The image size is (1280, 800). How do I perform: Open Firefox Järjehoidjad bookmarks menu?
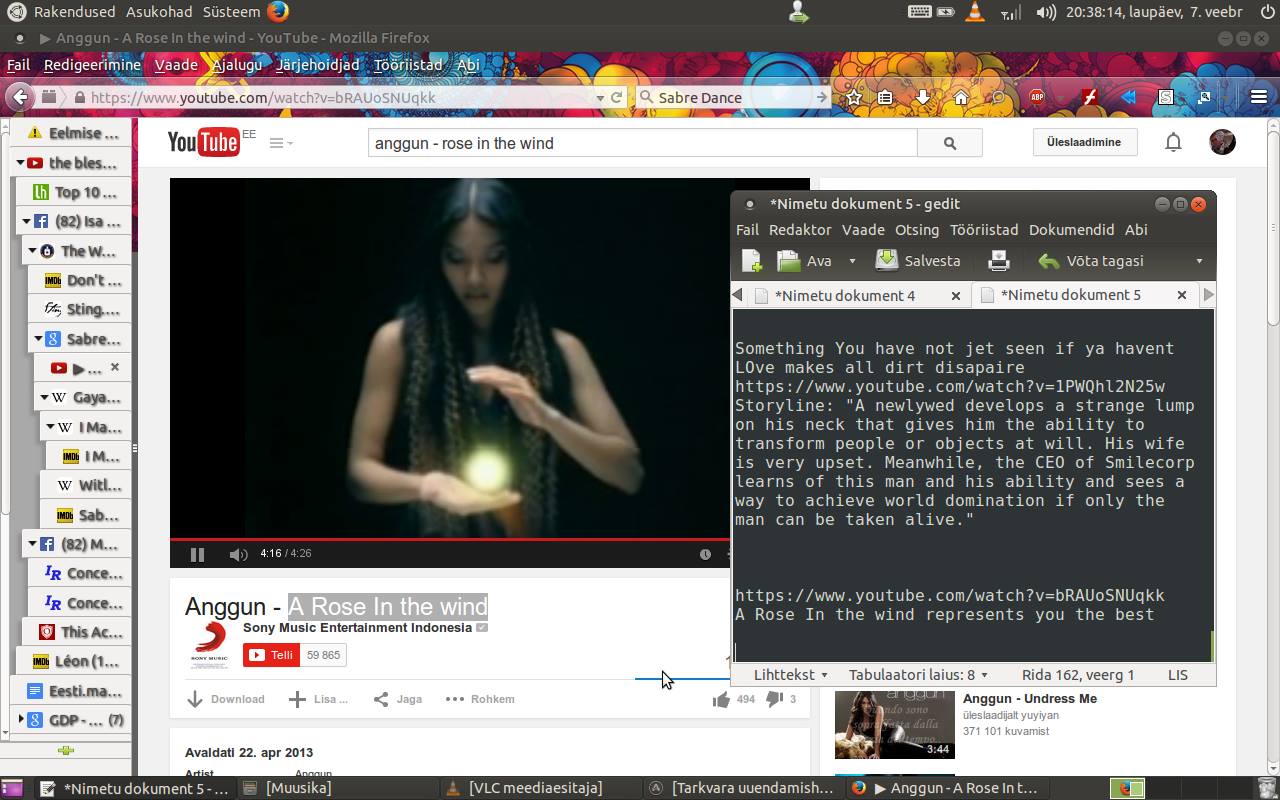pyautogui.click(x=318, y=65)
